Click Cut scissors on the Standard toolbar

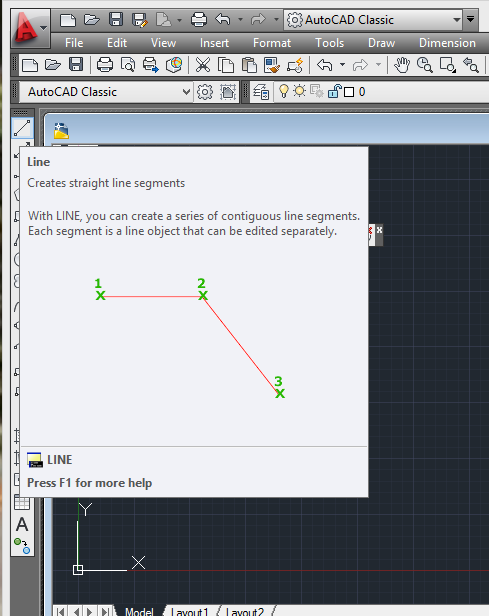point(203,65)
